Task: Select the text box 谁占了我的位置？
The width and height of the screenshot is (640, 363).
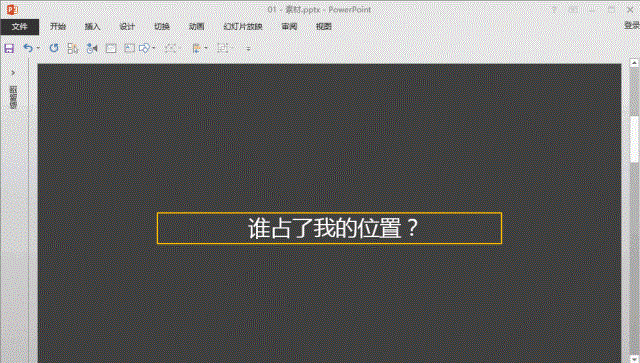Action: 329,228
